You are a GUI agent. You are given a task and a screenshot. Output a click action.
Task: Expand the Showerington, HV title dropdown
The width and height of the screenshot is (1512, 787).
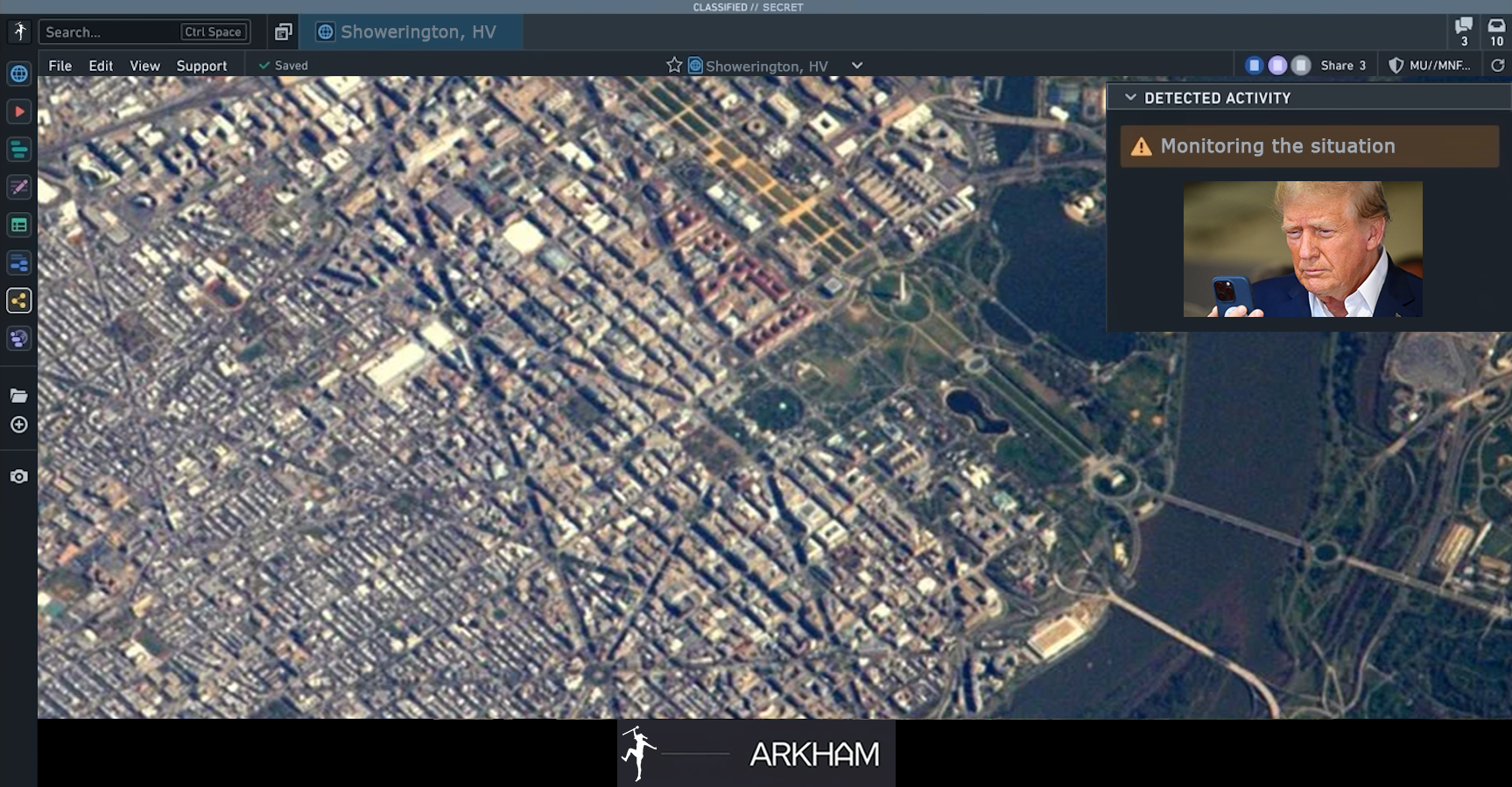click(x=857, y=66)
